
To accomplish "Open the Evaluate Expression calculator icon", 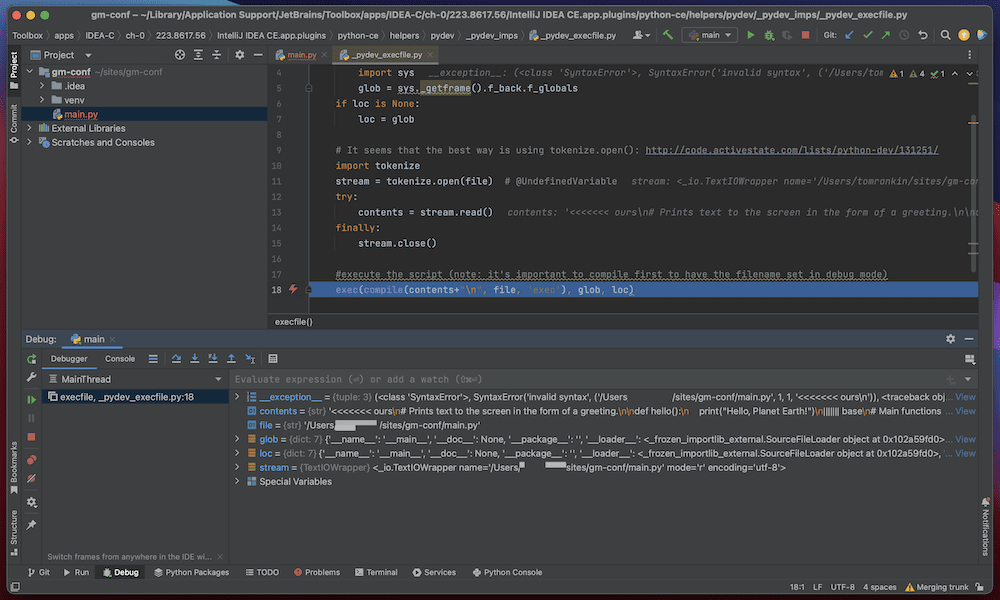I will click(x=273, y=358).
